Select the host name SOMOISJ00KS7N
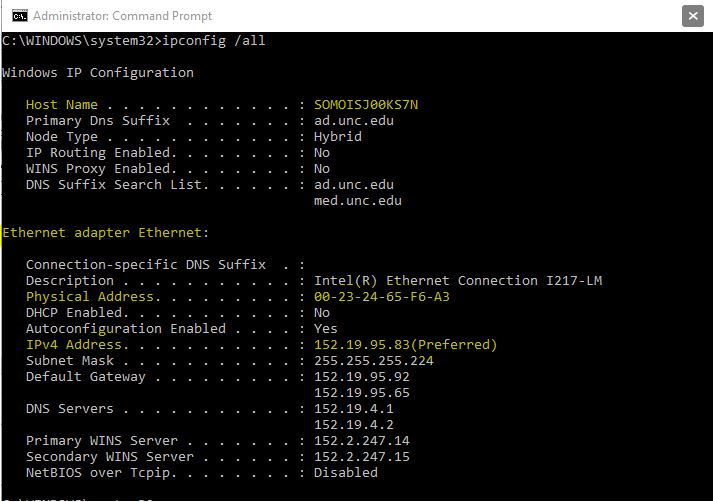 point(366,105)
